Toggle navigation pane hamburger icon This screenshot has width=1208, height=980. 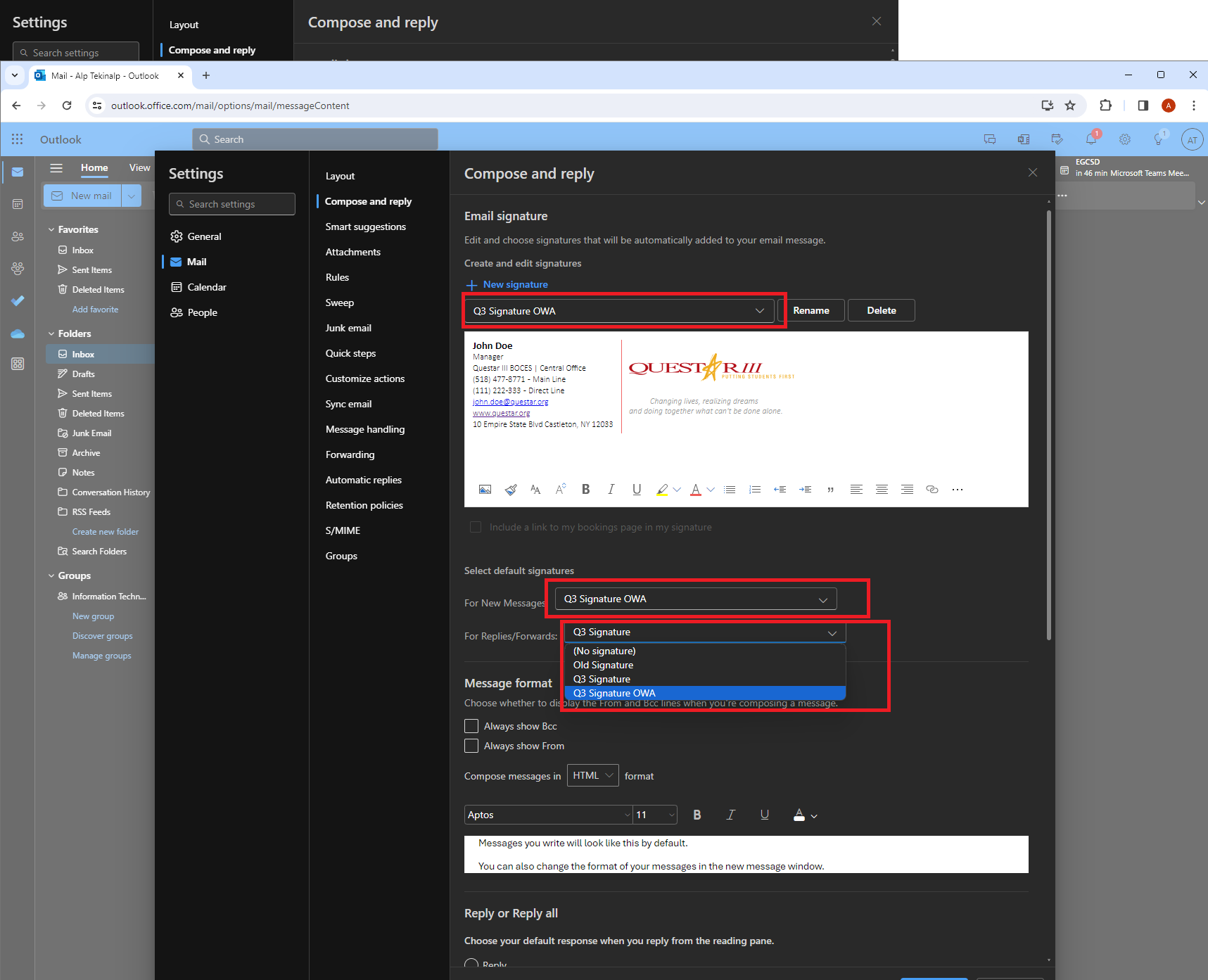(x=56, y=167)
